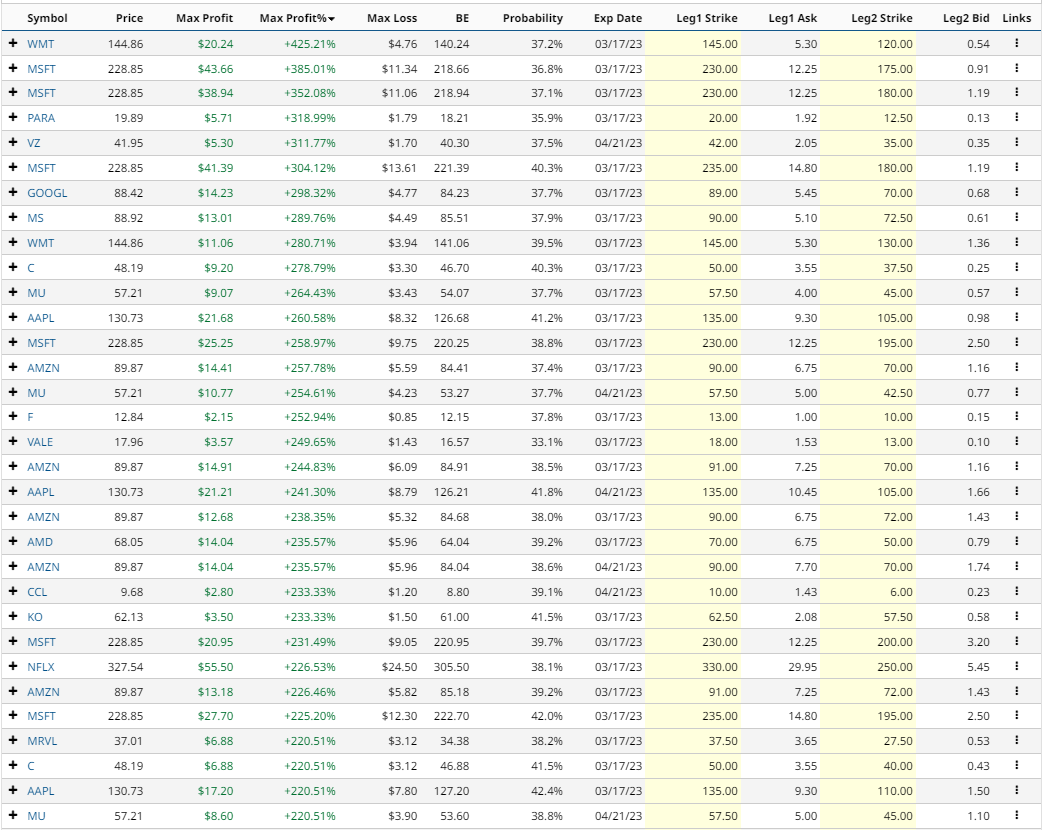Sort table by Symbol column
The width and height of the screenshot is (1046, 830).
(47, 18)
